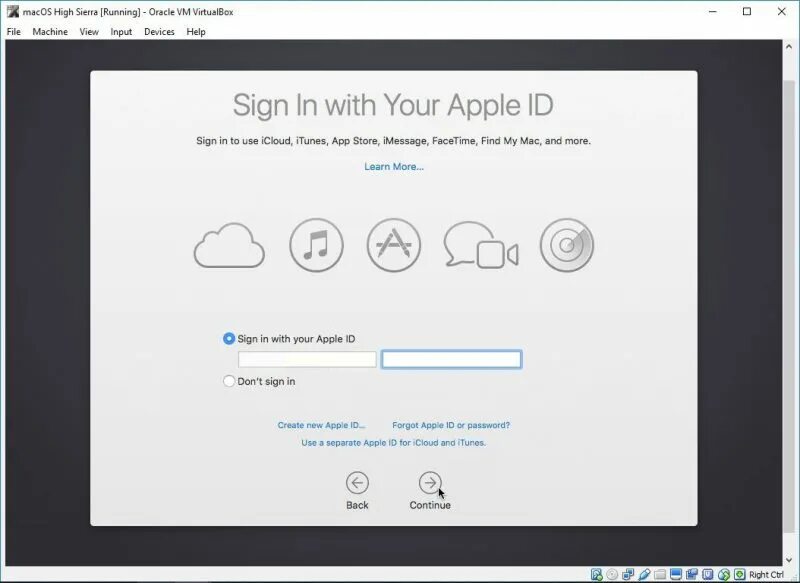Click the Create new Apple ID link

point(321,425)
